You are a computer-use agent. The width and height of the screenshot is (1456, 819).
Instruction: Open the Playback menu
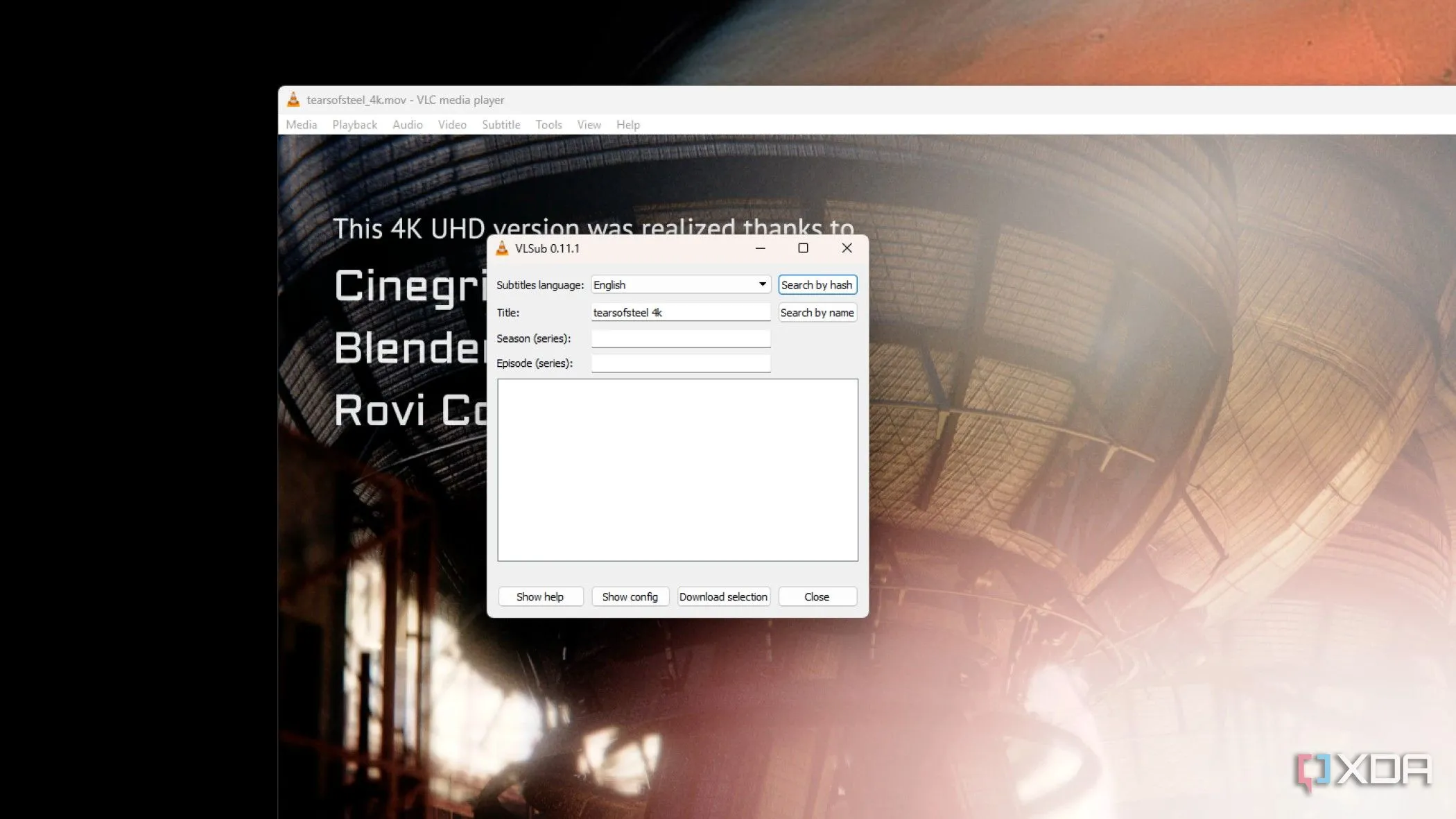(x=354, y=125)
